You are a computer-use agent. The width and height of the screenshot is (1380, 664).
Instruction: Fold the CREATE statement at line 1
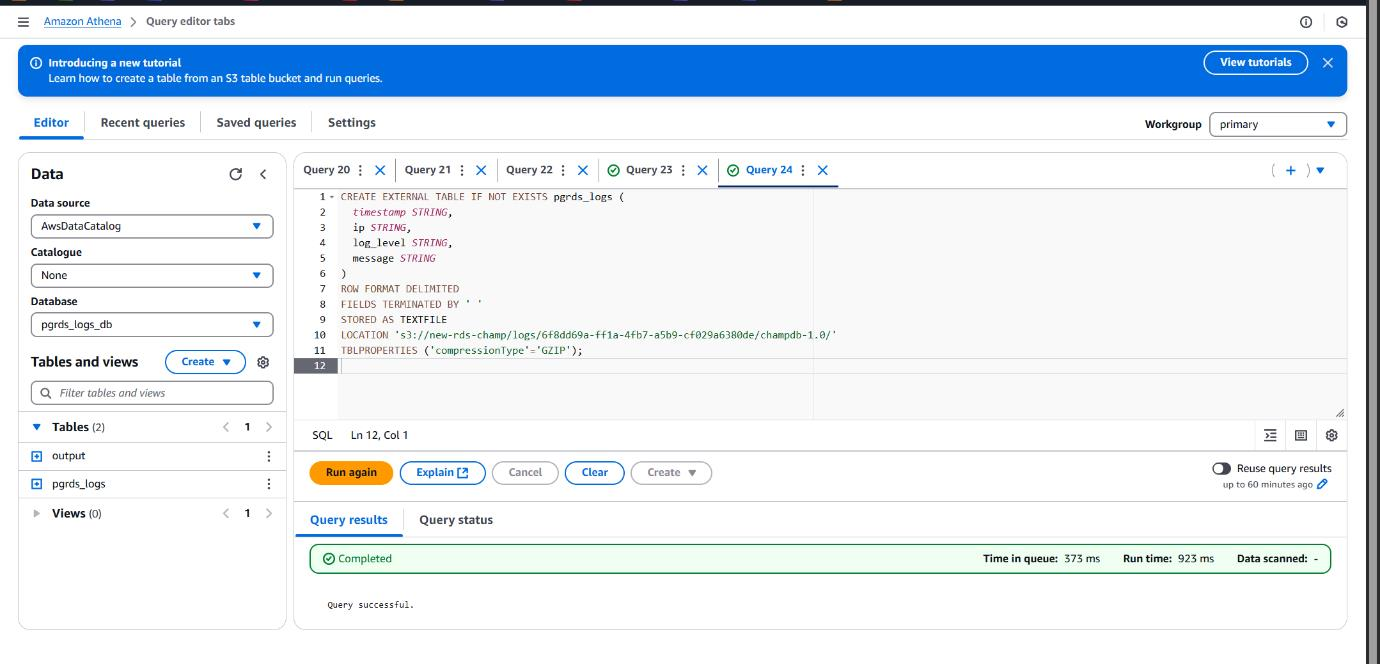[x=333, y=197]
